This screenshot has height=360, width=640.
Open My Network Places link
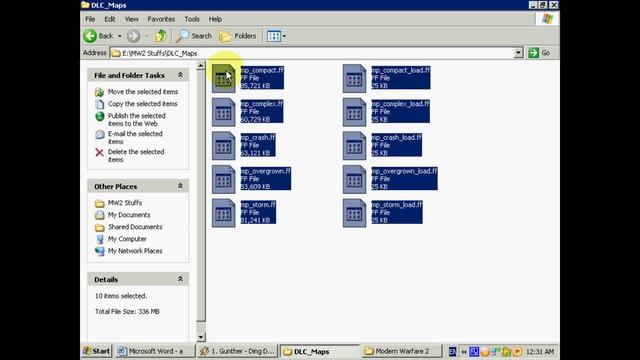click(x=135, y=251)
